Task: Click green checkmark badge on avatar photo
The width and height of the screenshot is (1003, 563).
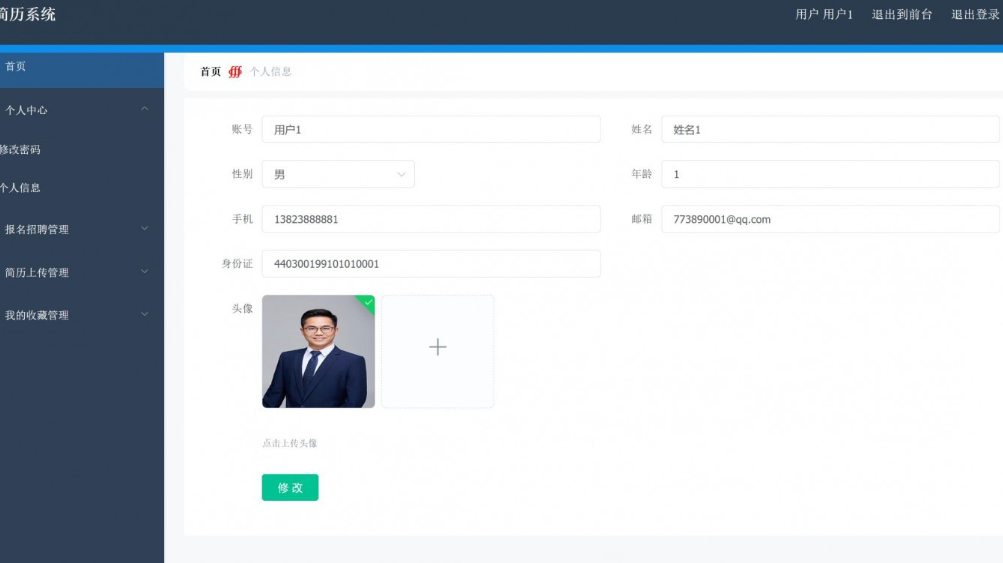Action: coord(368,301)
